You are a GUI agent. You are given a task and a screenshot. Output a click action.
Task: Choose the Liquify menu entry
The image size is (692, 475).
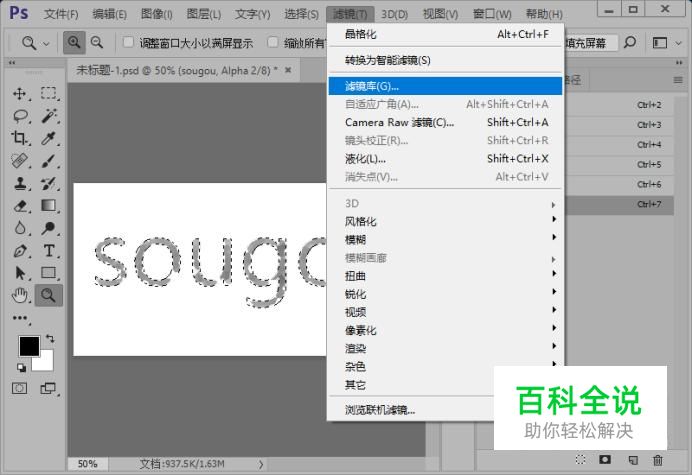pos(445,158)
